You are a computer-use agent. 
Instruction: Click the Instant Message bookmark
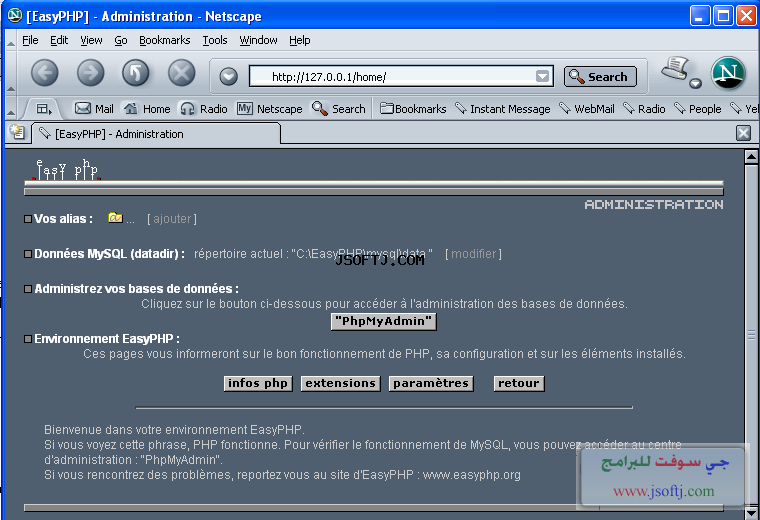pos(503,109)
